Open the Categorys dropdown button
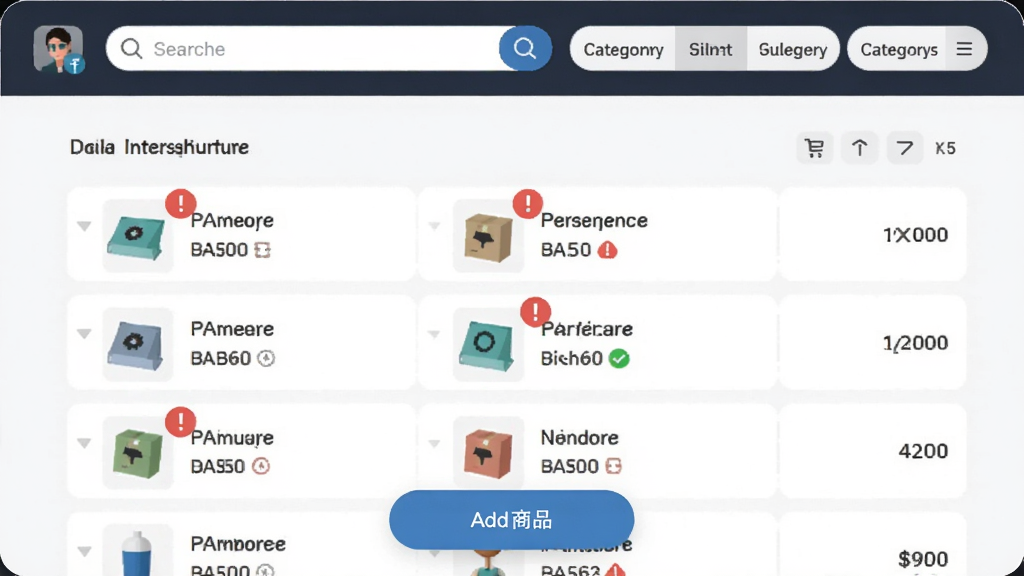 click(x=899, y=49)
